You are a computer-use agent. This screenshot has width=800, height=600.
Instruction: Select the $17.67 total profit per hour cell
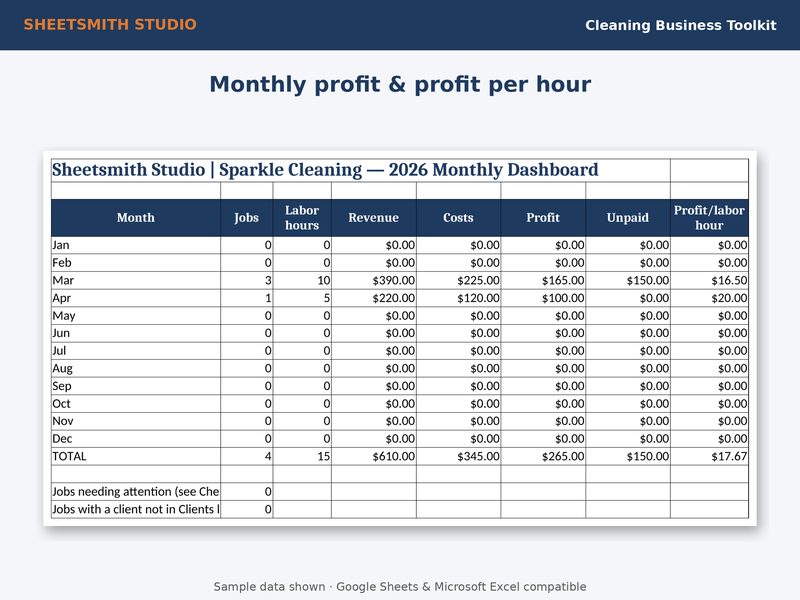coord(709,456)
